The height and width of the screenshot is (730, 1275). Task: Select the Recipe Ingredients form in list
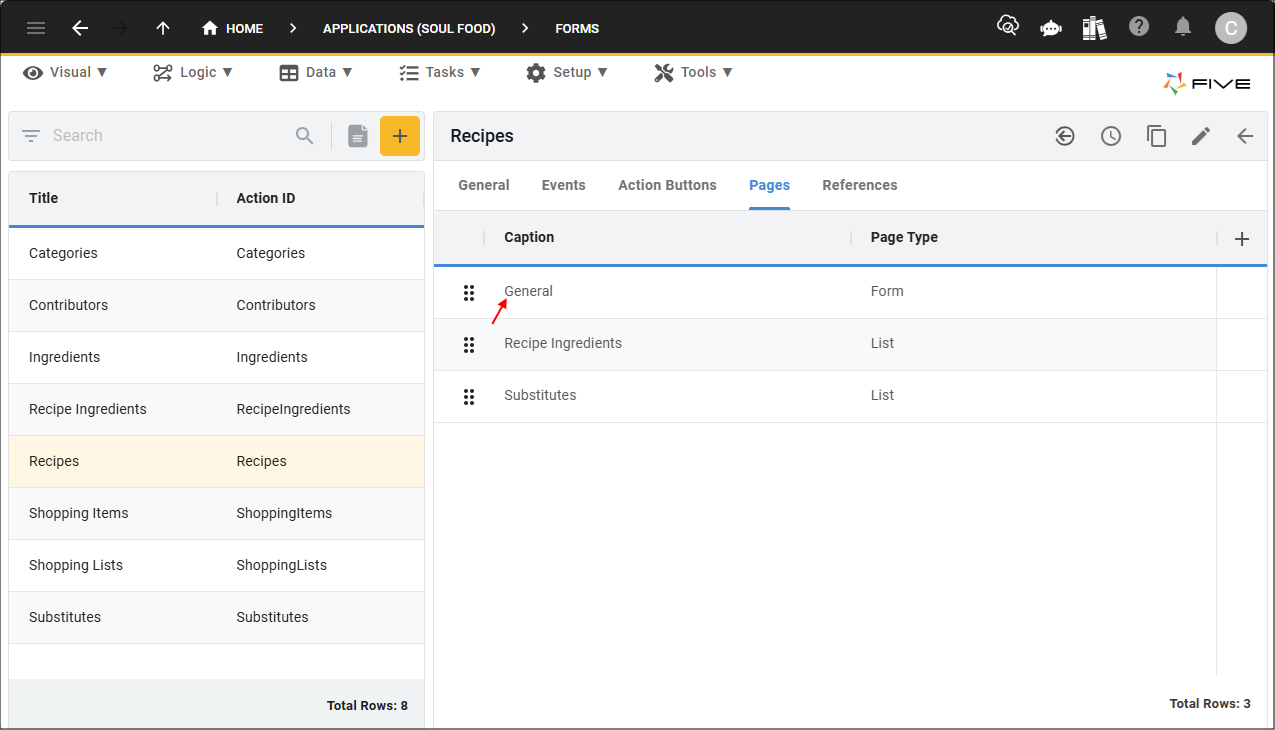coord(216,409)
